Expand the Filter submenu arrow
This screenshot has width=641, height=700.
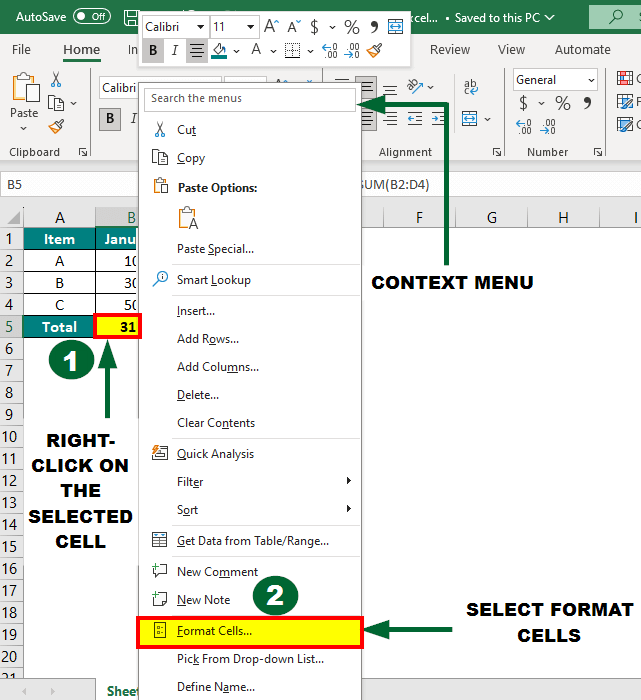(349, 481)
